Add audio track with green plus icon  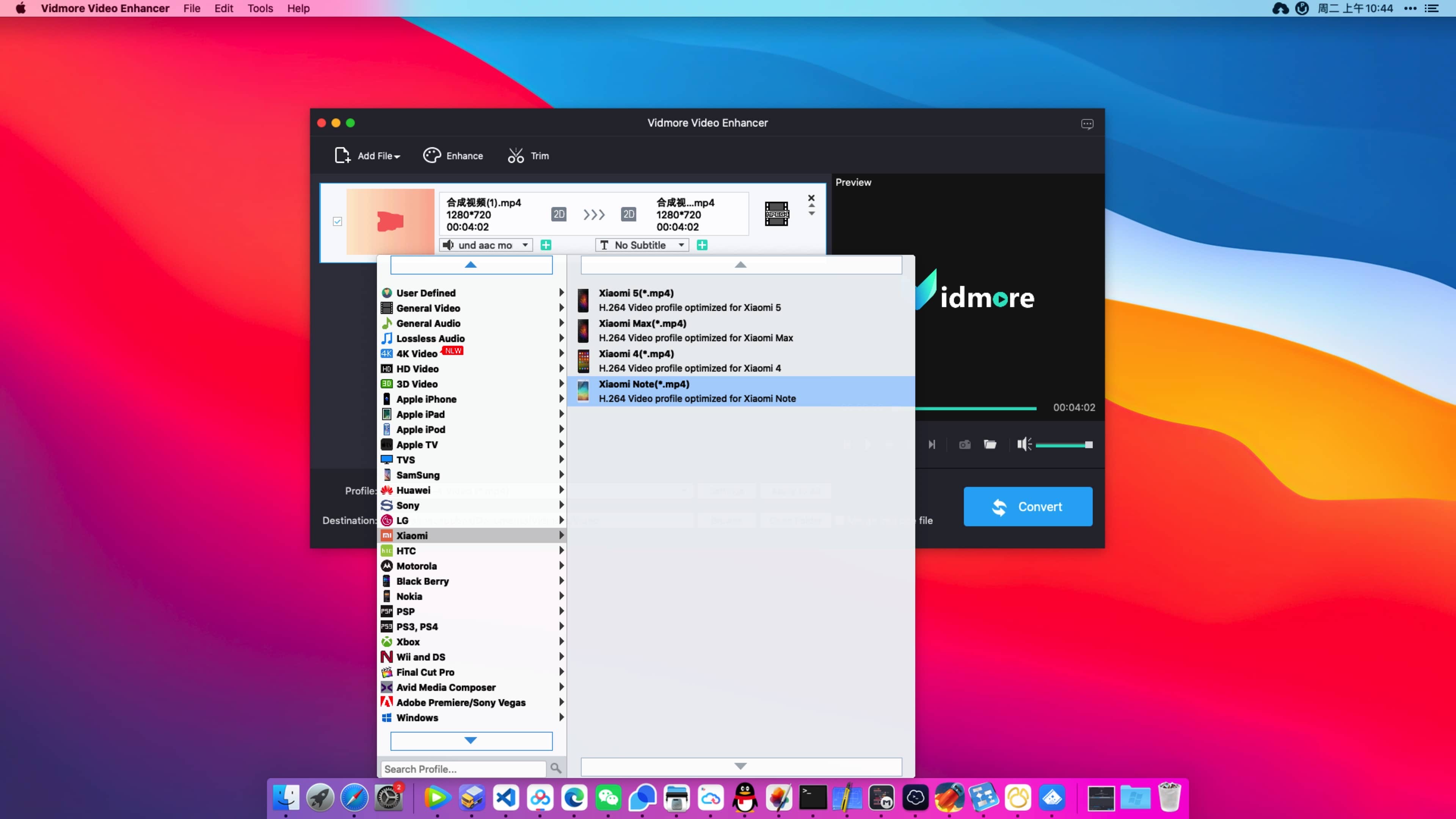[x=546, y=245]
